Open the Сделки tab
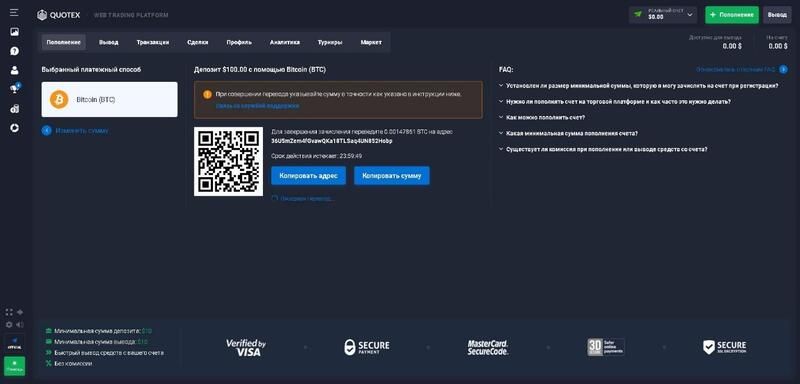This screenshot has width=800, height=384. (x=197, y=42)
